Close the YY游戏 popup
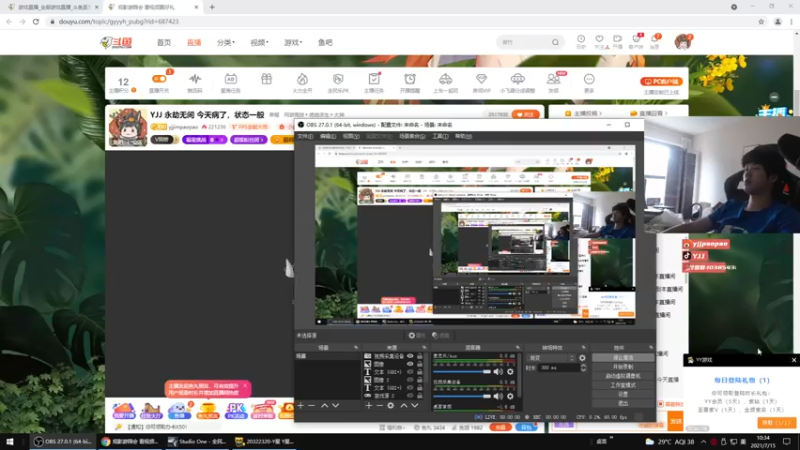This screenshot has width=800, height=450. tap(793, 360)
